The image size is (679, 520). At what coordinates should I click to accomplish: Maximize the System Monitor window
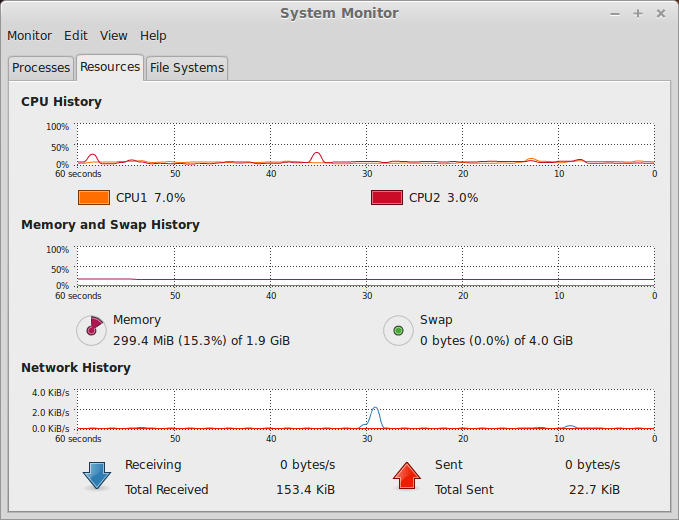coord(637,14)
